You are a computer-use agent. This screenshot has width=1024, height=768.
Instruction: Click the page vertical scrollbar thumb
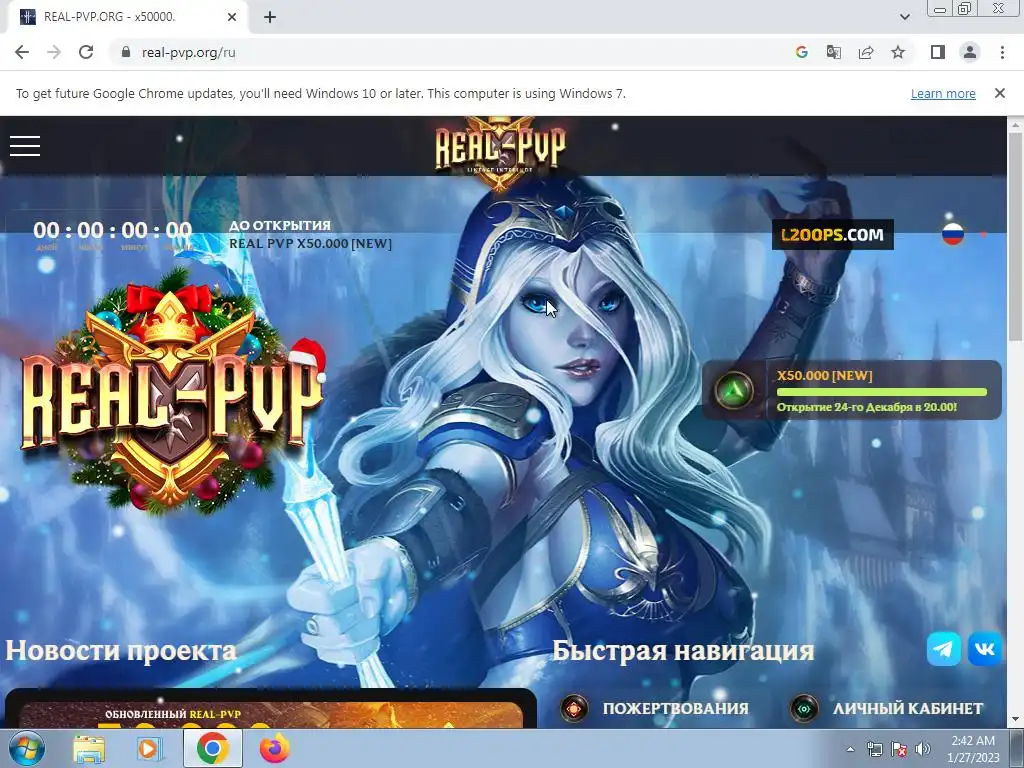(x=1016, y=236)
